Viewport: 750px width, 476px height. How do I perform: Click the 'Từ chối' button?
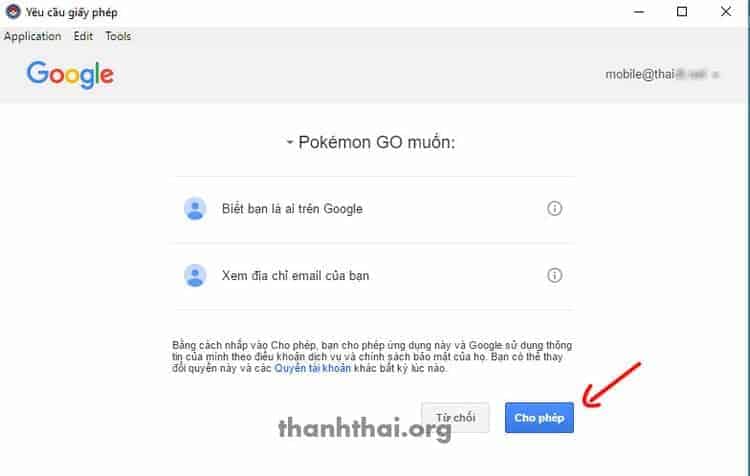(x=455, y=418)
